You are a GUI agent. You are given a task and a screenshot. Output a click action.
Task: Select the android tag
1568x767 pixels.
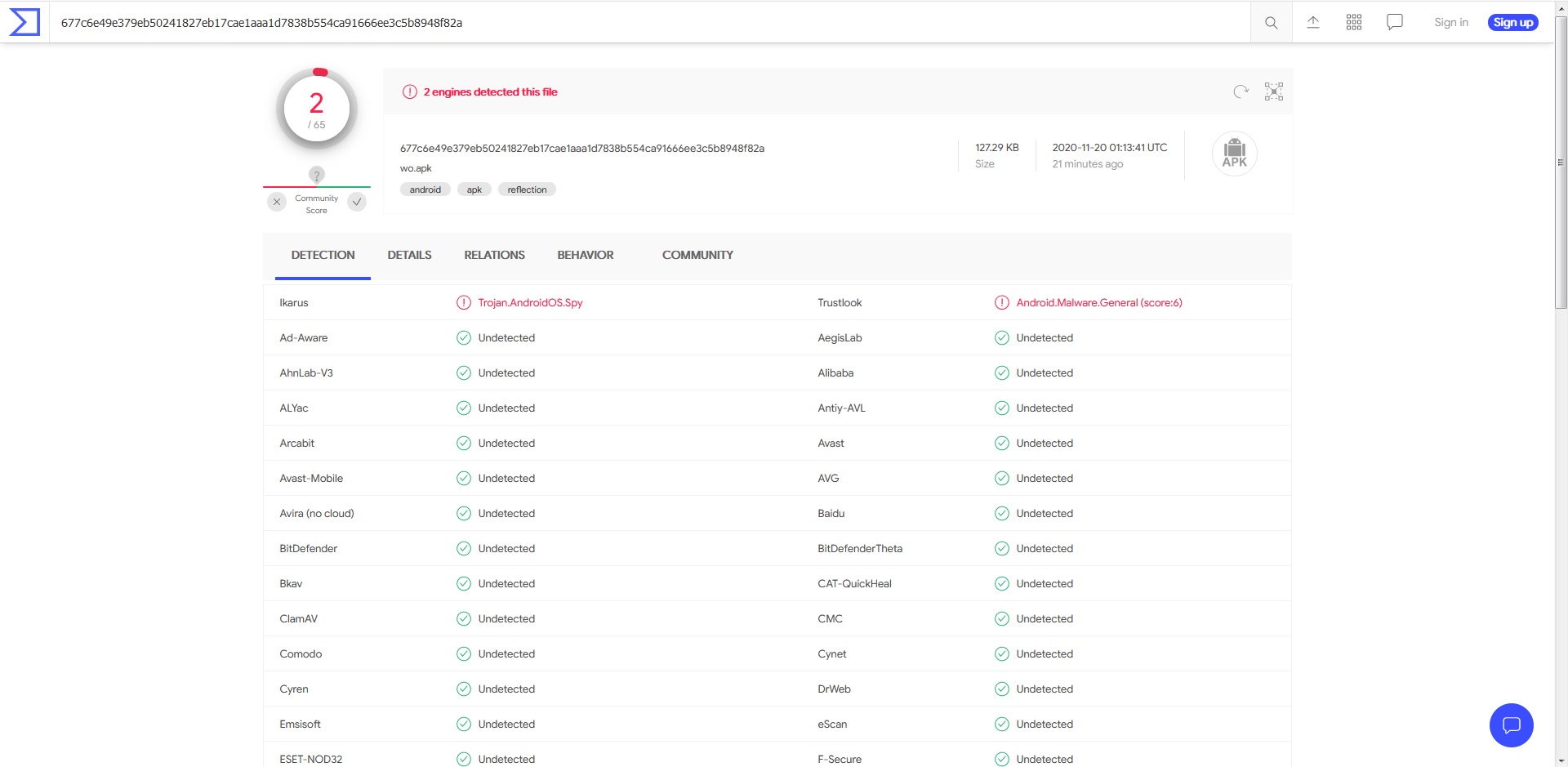425,190
